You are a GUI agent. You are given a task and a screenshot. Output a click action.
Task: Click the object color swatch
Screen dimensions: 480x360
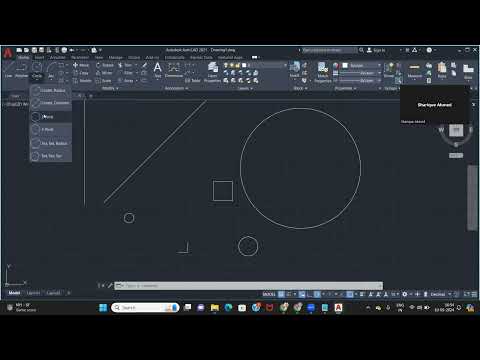(345, 65)
